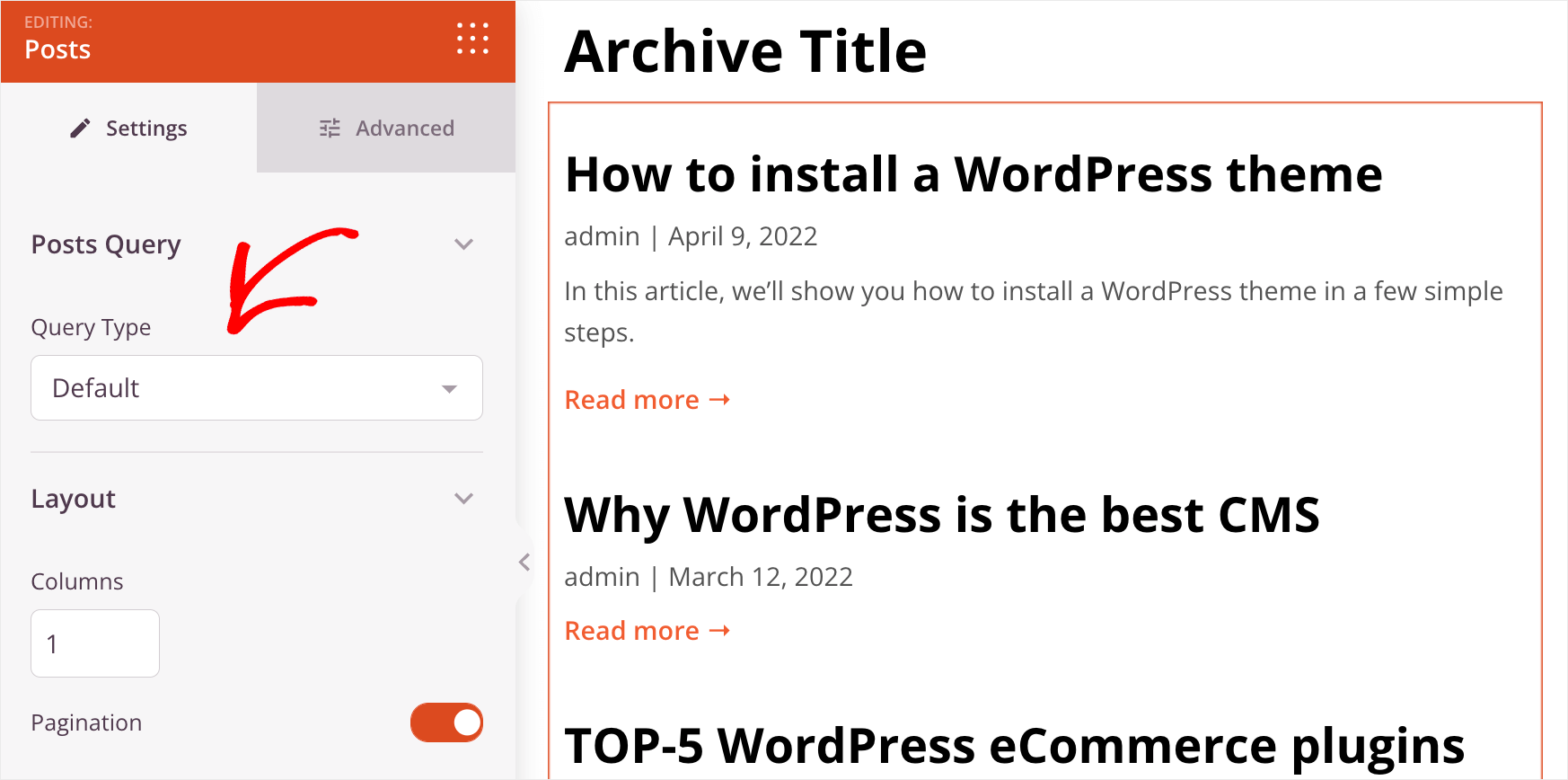The height and width of the screenshot is (780, 1568).
Task: Click the Layout section heading
Action: coord(74,499)
